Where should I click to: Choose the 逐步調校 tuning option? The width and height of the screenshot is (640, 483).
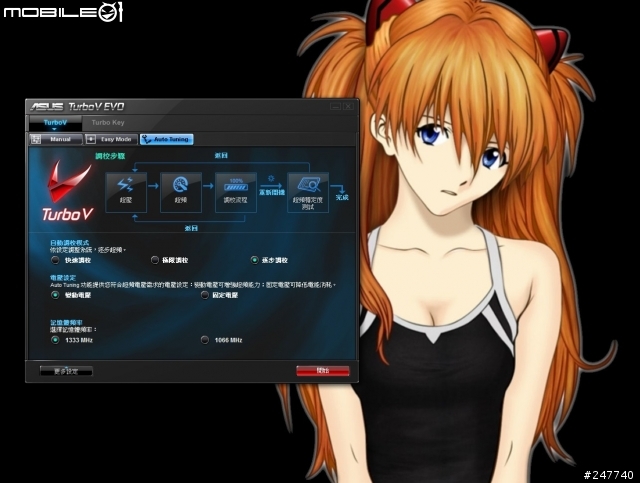(x=254, y=260)
